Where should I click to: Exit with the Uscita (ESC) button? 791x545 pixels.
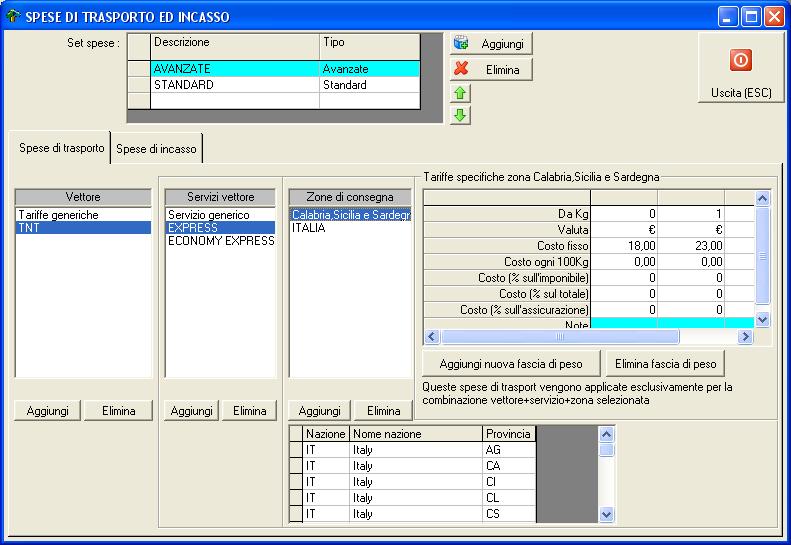tap(741, 68)
